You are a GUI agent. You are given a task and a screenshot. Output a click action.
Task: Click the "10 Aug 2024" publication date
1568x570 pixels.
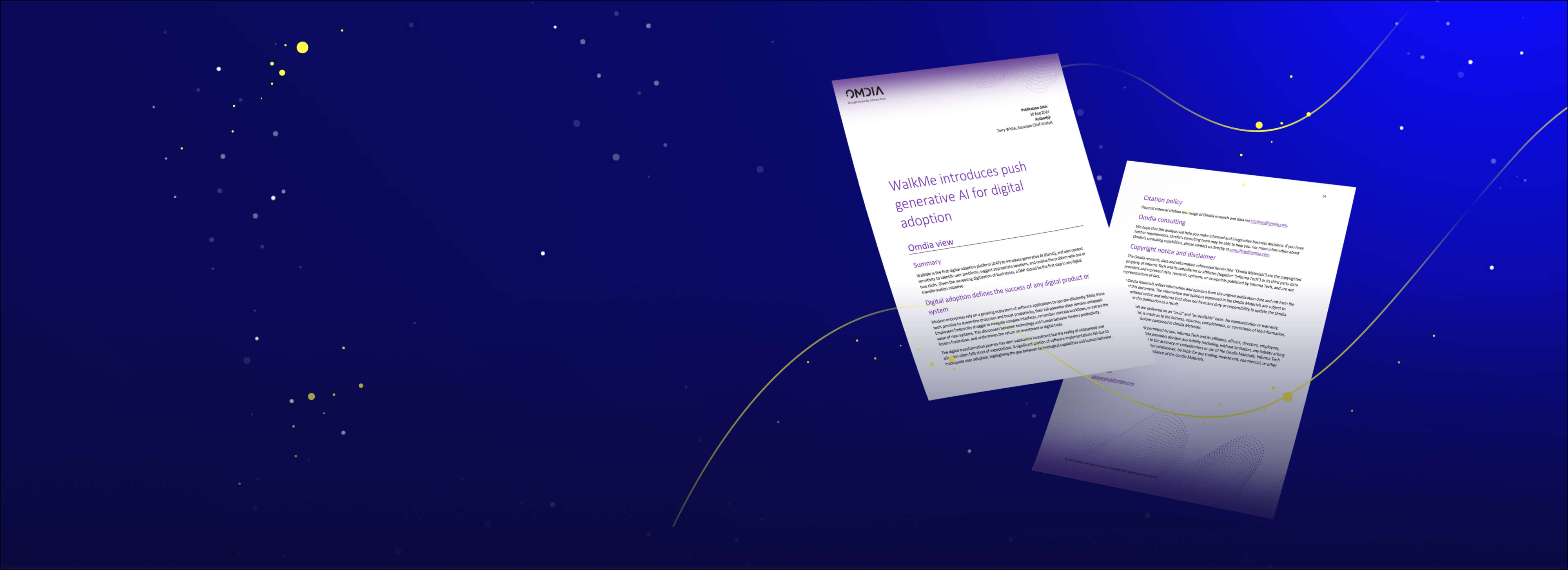[x=1040, y=113]
